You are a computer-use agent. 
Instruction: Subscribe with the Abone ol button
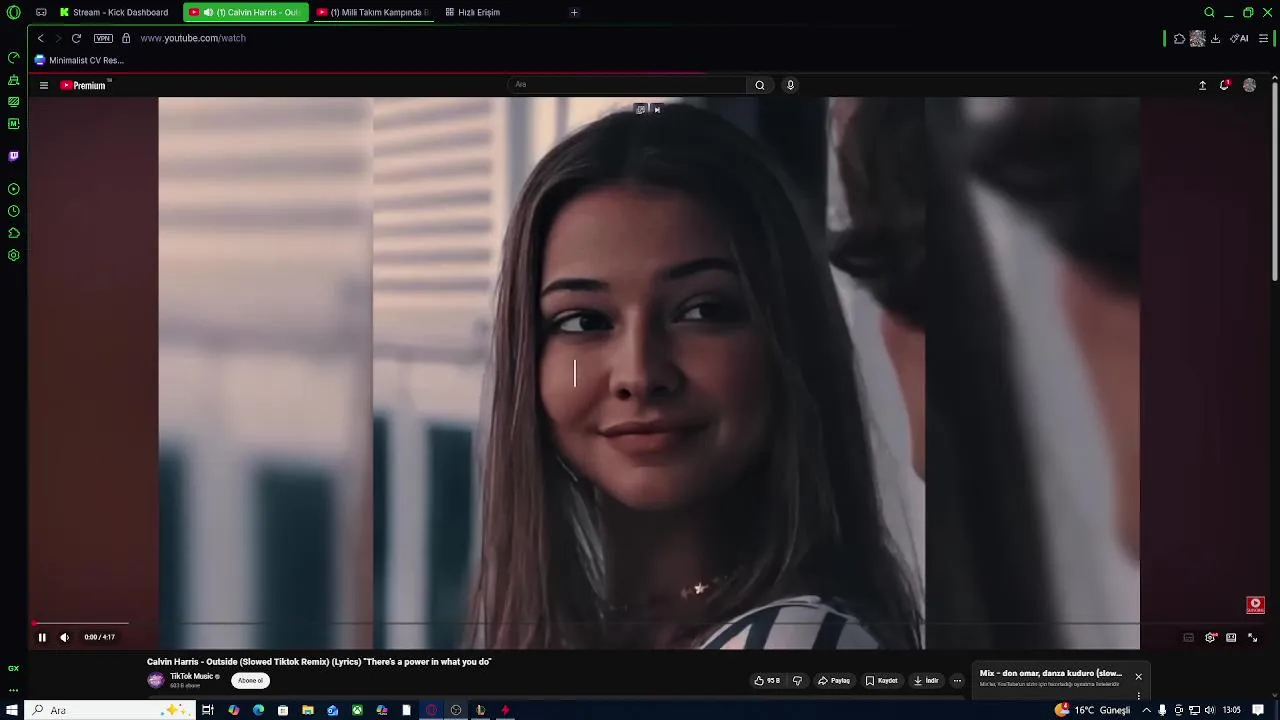(x=250, y=680)
